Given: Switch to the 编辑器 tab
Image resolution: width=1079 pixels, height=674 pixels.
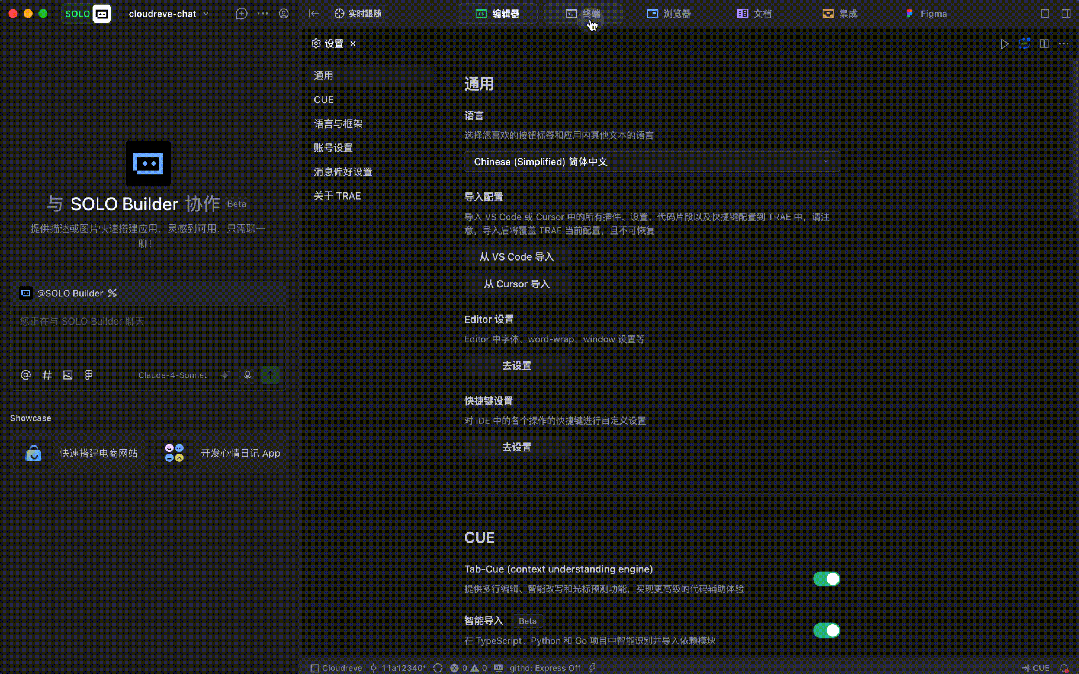Looking at the screenshot, I should tap(498, 14).
